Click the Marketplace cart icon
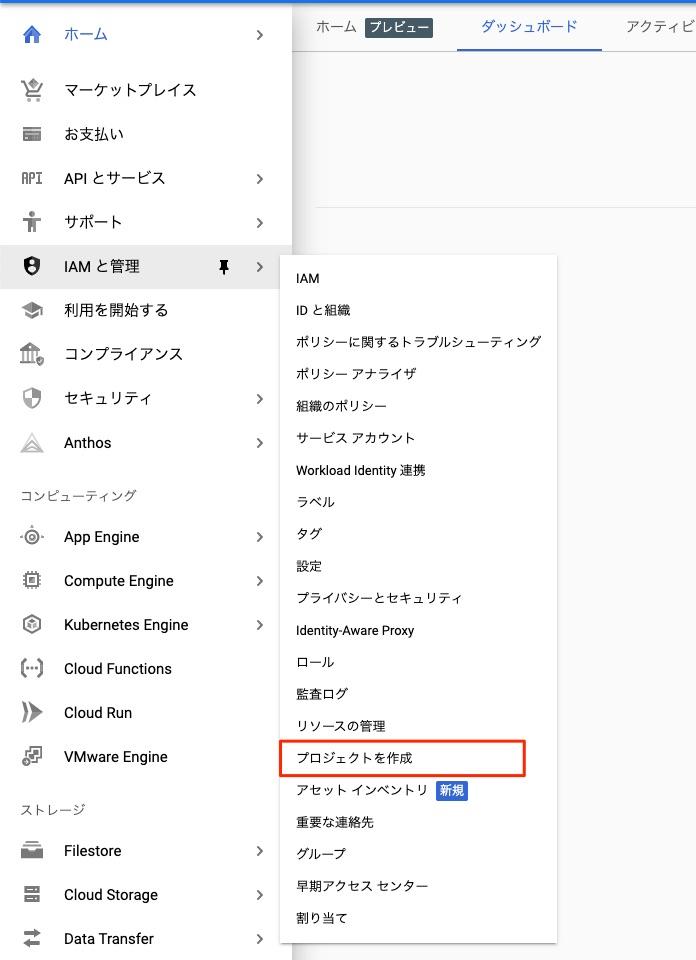This screenshot has width=696, height=960. (32, 90)
